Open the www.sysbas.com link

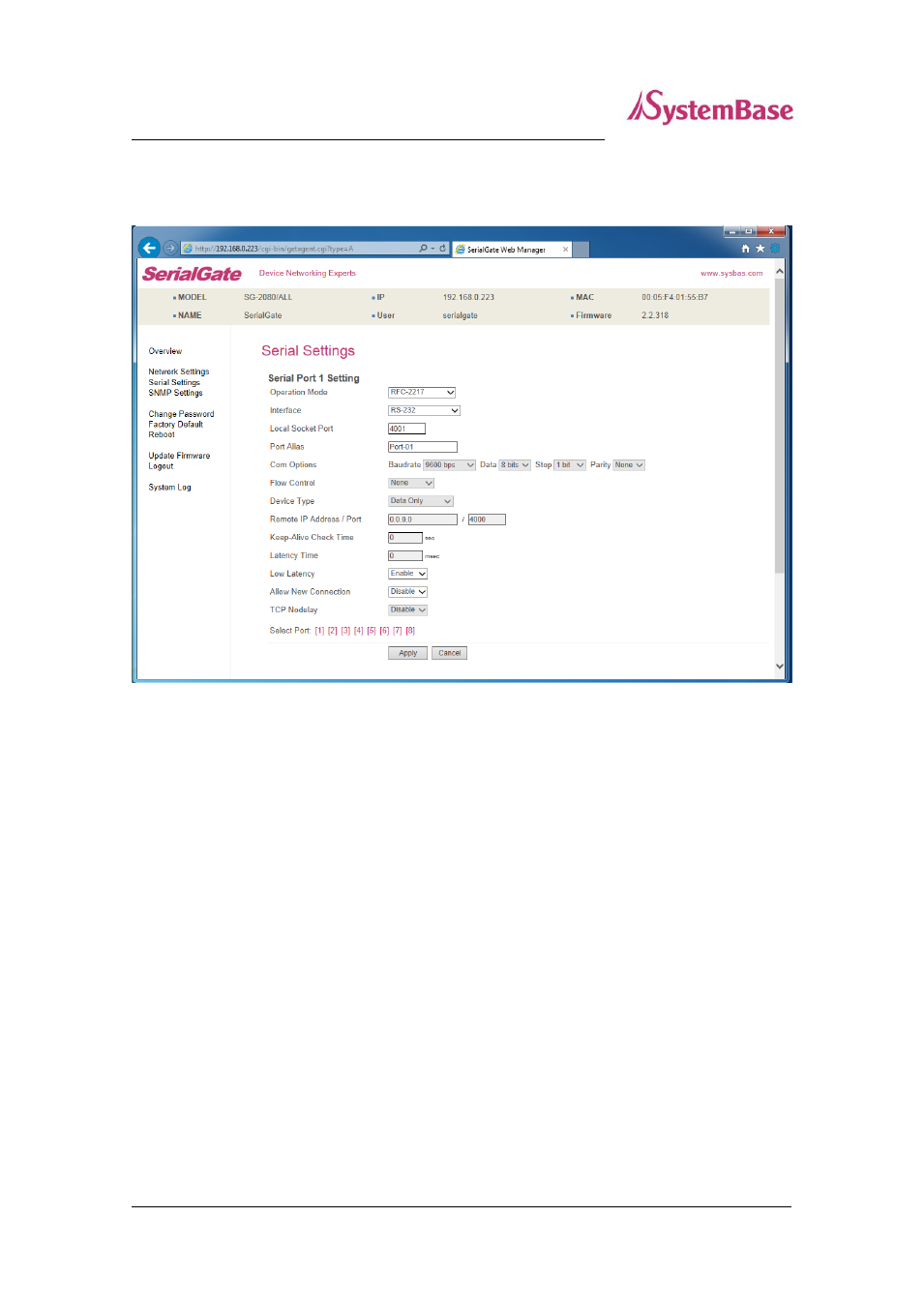point(731,274)
